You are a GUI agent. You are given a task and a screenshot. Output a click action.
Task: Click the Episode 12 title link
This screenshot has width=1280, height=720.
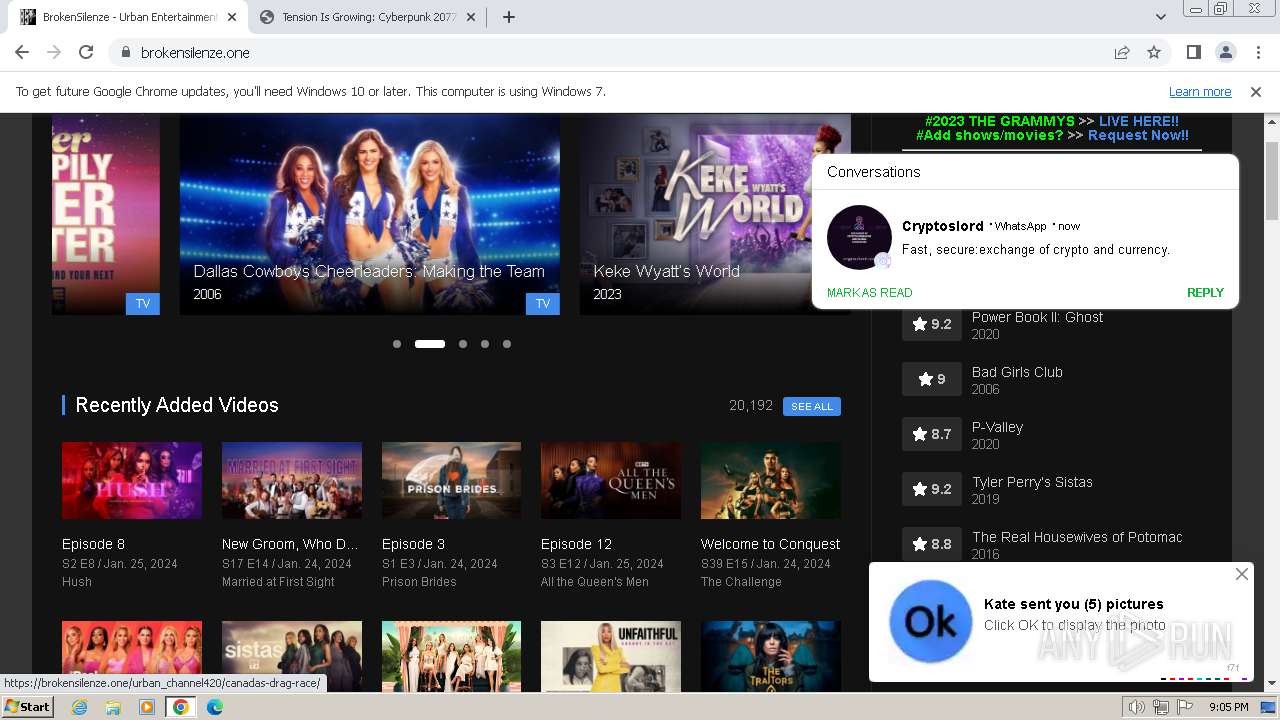(x=576, y=544)
